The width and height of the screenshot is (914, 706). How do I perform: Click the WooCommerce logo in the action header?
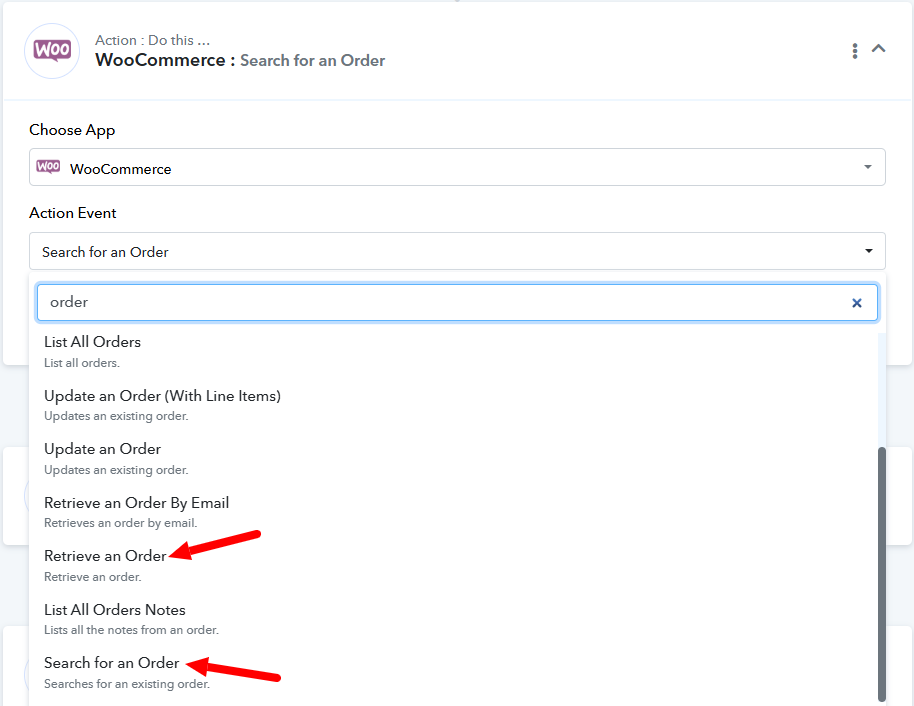[52, 51]
